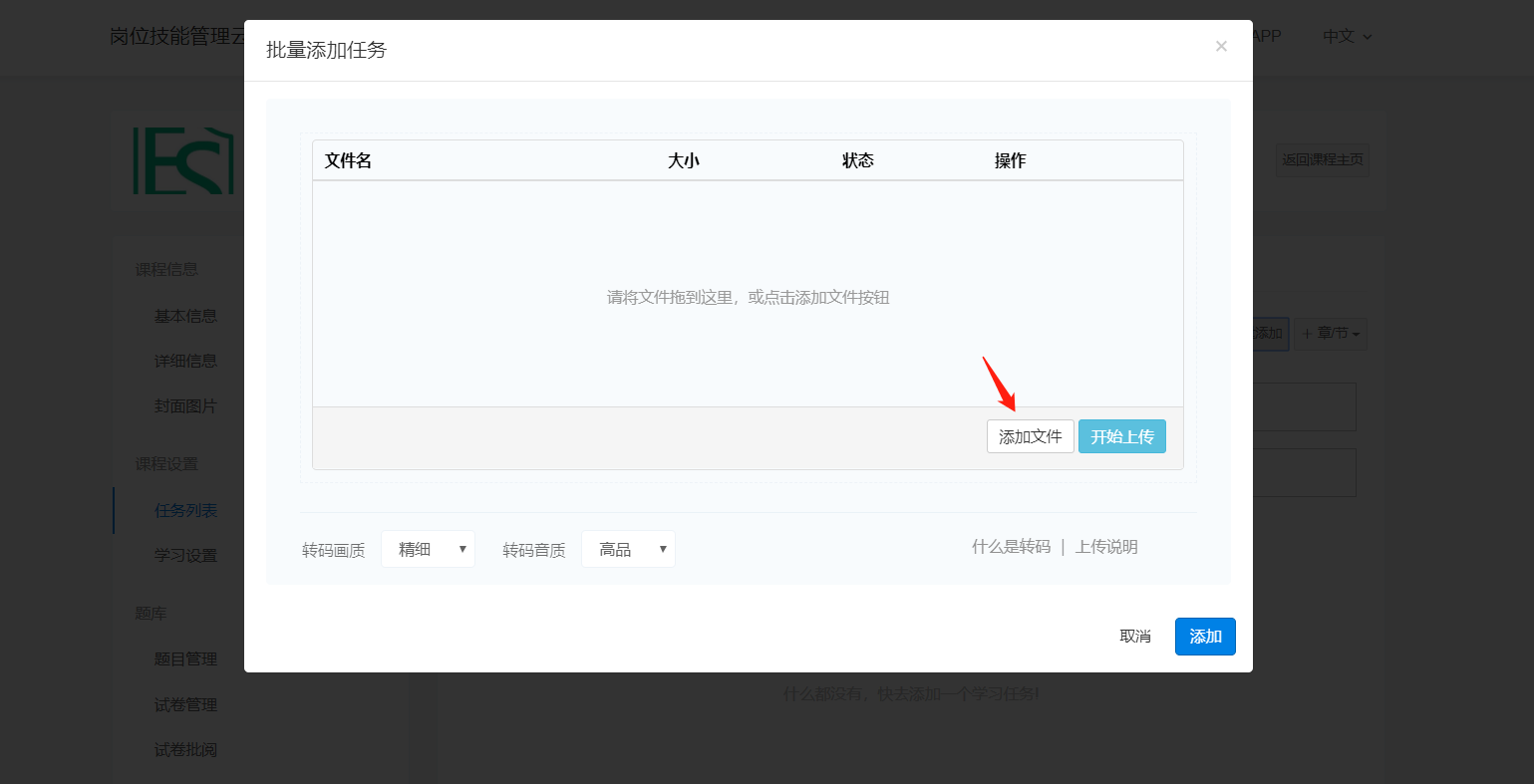Open the 中文 language dropdown

pyautogui.click(x=1347, y=36)
